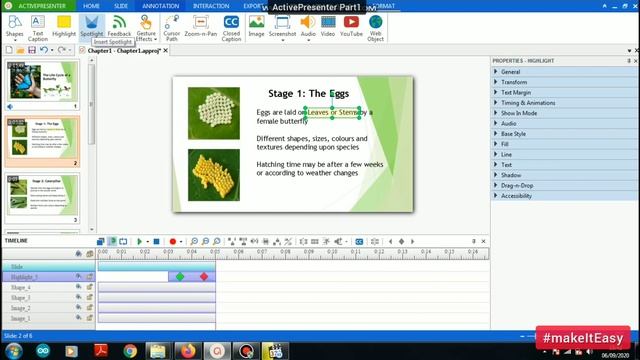Stop timeline playback
Image resolution: width=640 pixels, height=360 pixels.
156,241
